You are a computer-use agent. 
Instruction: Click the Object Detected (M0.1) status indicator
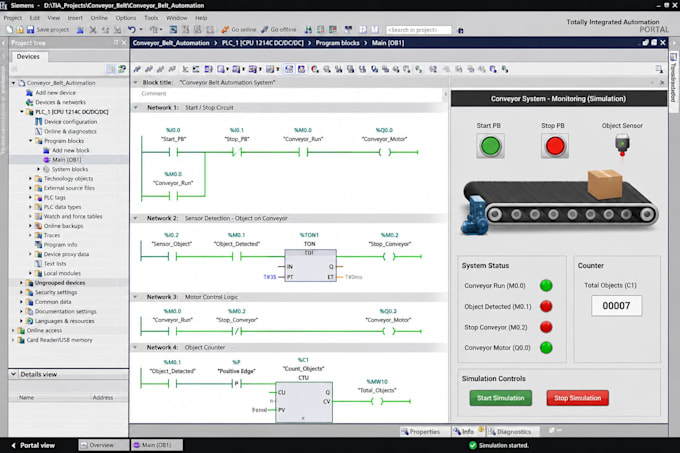[546, 306]
